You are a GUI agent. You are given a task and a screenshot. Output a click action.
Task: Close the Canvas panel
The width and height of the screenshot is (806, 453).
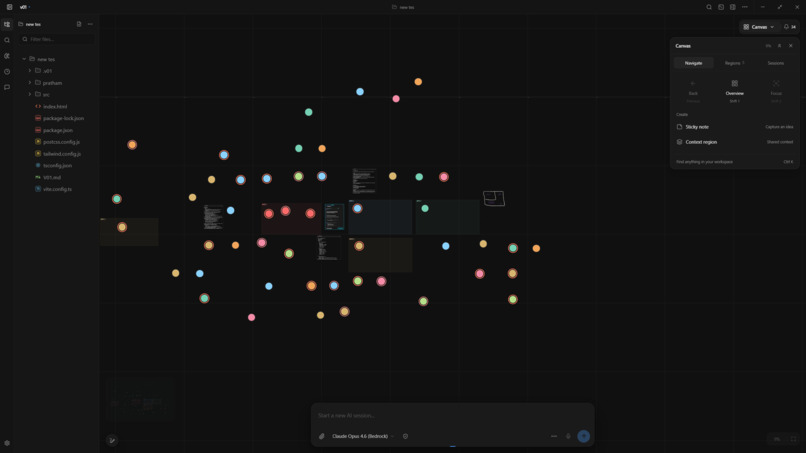(791, 46)
